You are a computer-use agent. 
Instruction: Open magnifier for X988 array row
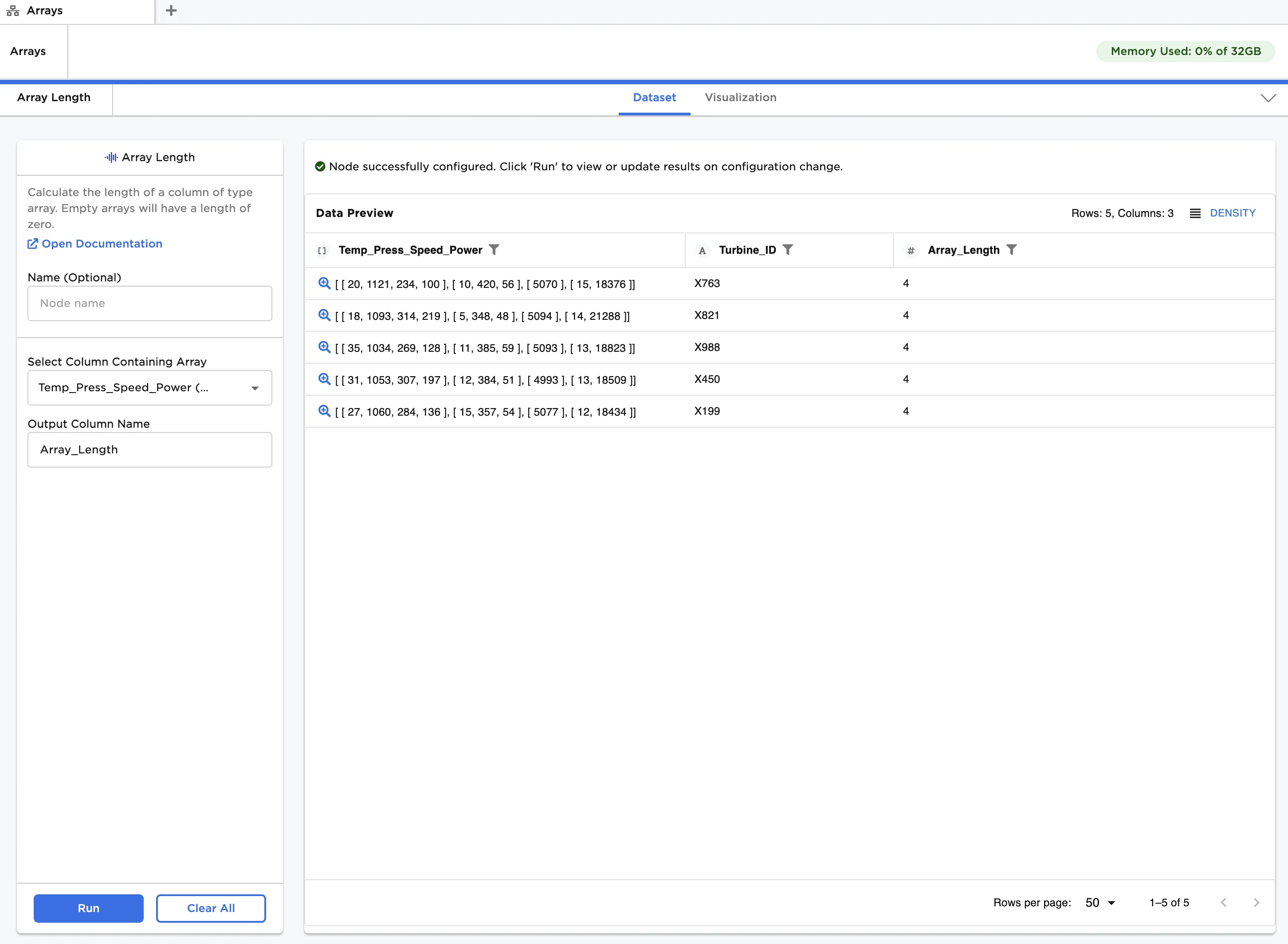(x=324, y=347)
